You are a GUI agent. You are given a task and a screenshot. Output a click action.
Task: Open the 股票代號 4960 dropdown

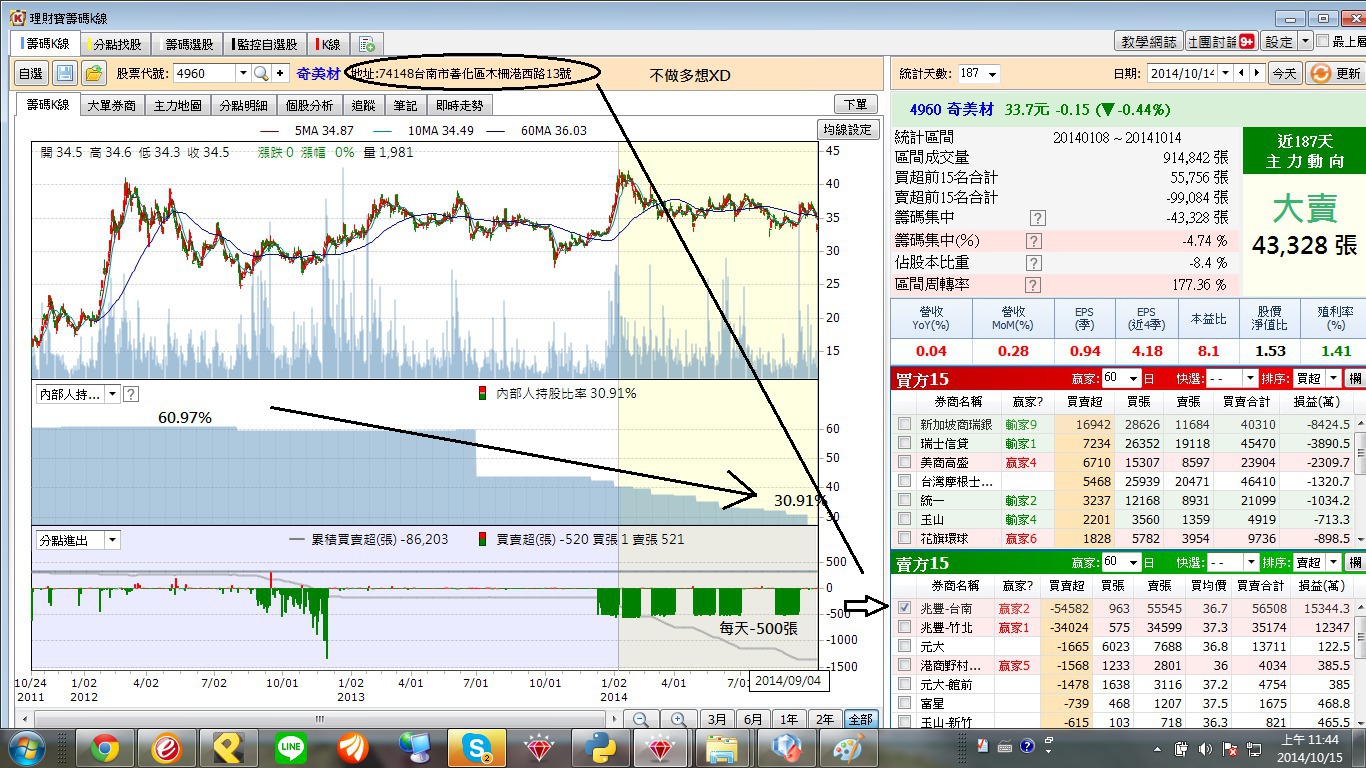pyautogui.click(x=242, y=73)
